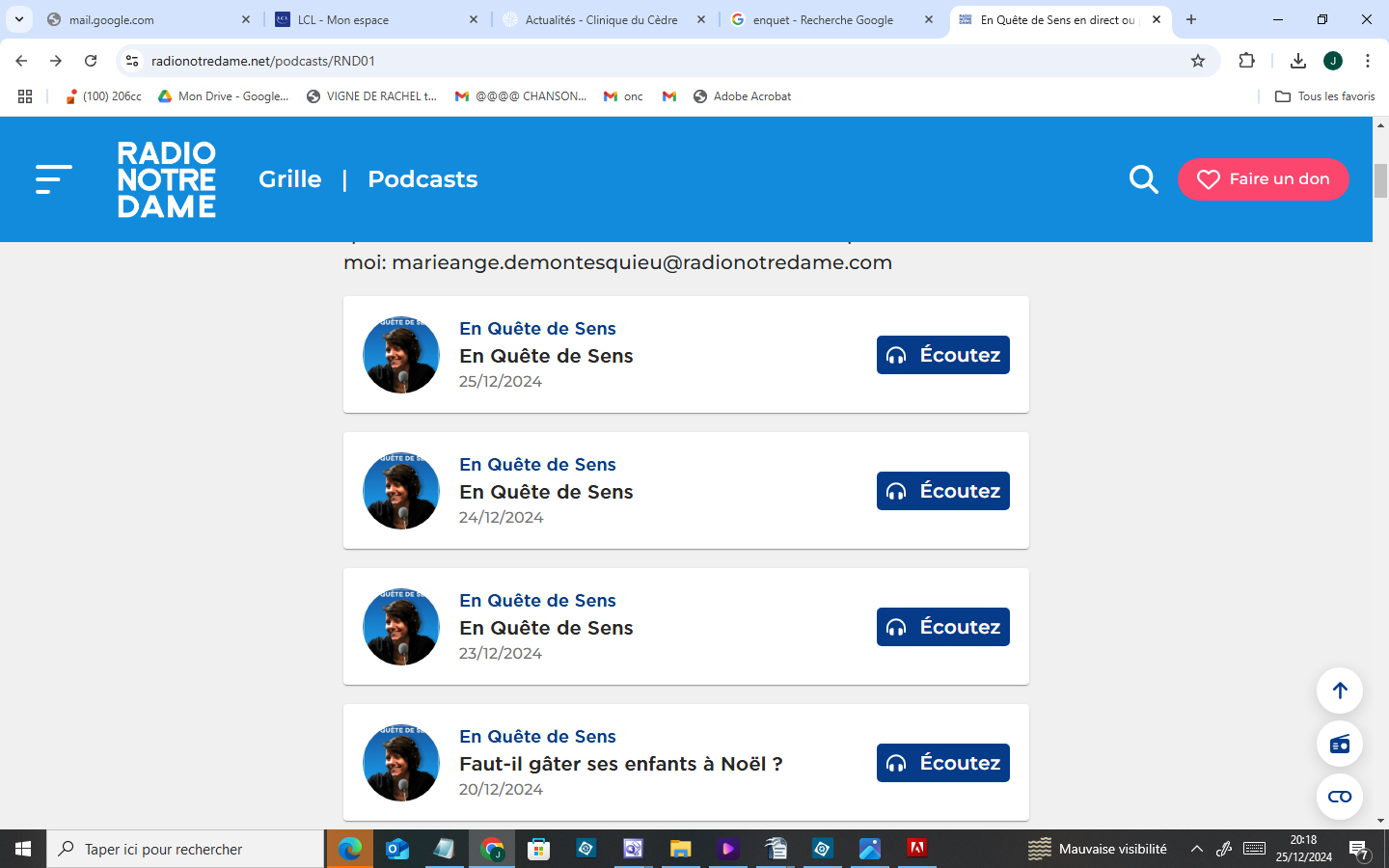
Task: Open the notification center icon
Action: pos(1359,850)
